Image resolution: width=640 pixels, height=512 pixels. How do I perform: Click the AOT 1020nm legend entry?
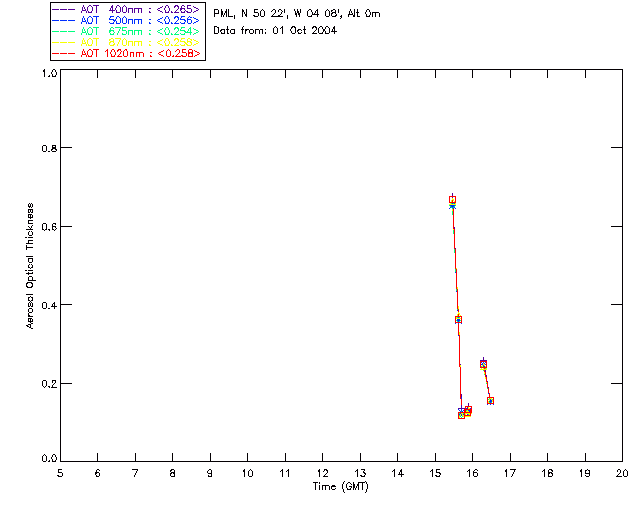127,53
